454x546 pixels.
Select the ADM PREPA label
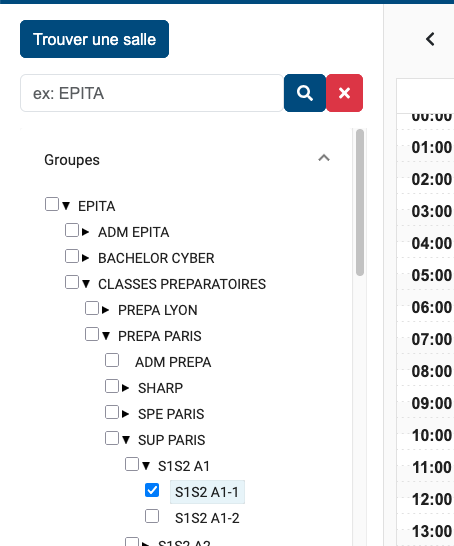click(173, 362)
